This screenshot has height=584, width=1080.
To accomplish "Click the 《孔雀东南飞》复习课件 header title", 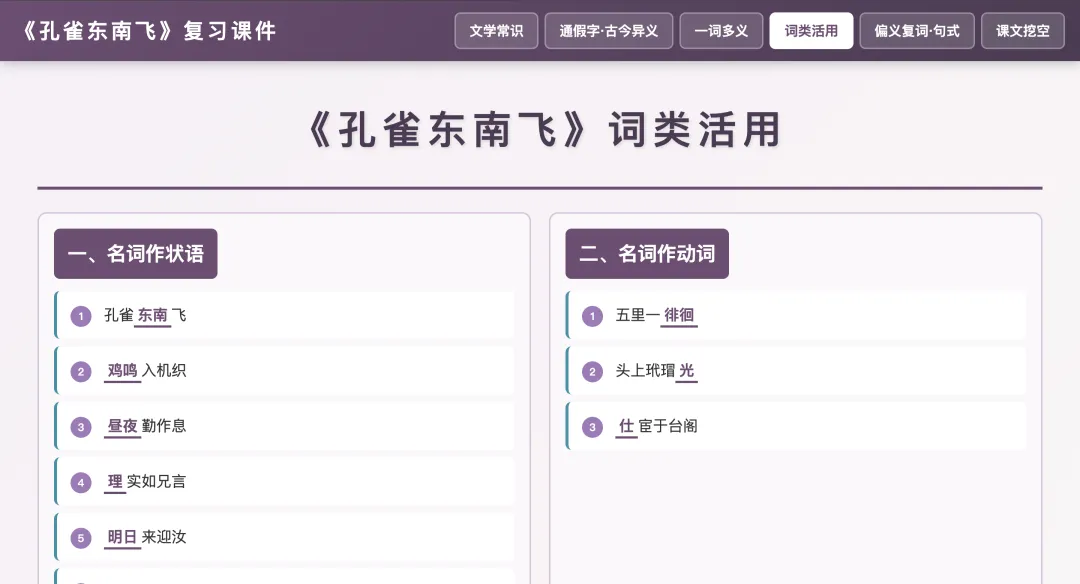I will click(x=149, y=31).
